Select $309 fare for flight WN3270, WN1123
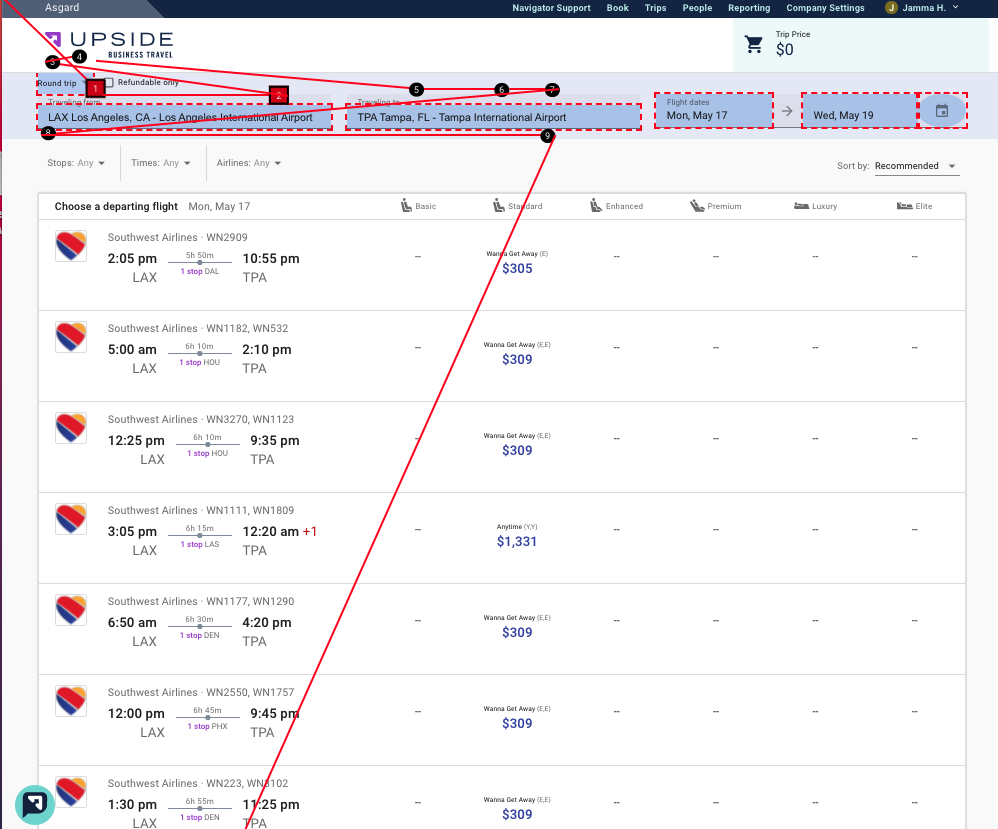Screen dimensions: 998x829 pyautogui.click(x=517, y=445)
